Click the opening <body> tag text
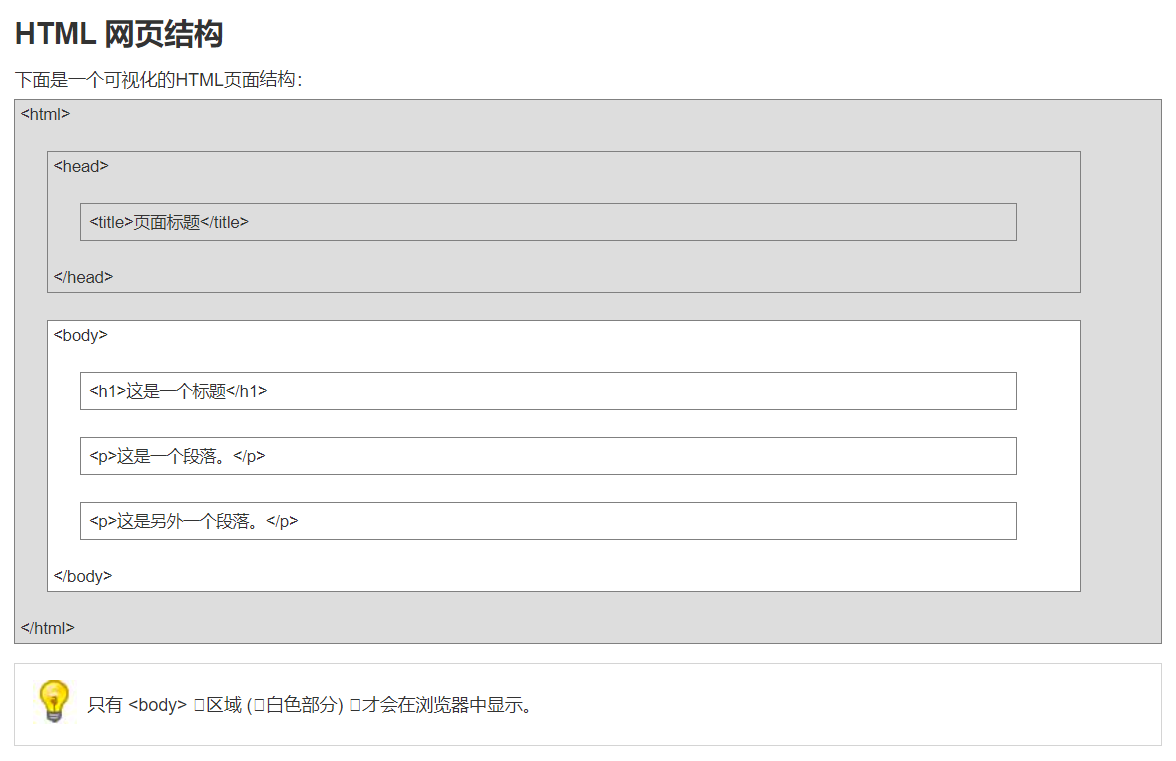 [80, 335]
